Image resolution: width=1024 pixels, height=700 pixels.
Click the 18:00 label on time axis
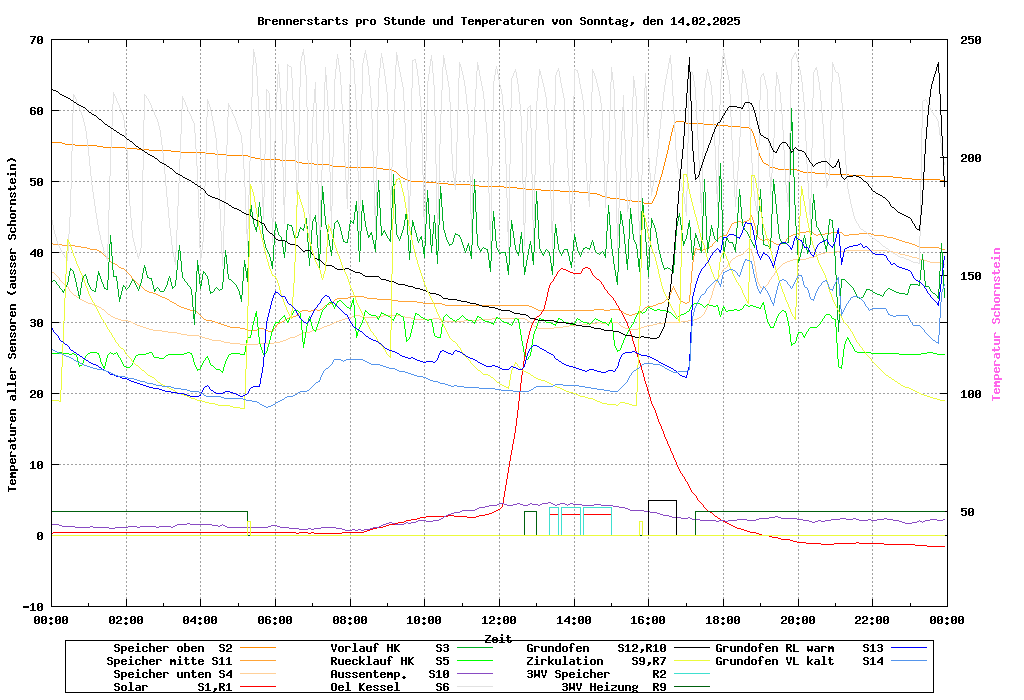point(723,620)
